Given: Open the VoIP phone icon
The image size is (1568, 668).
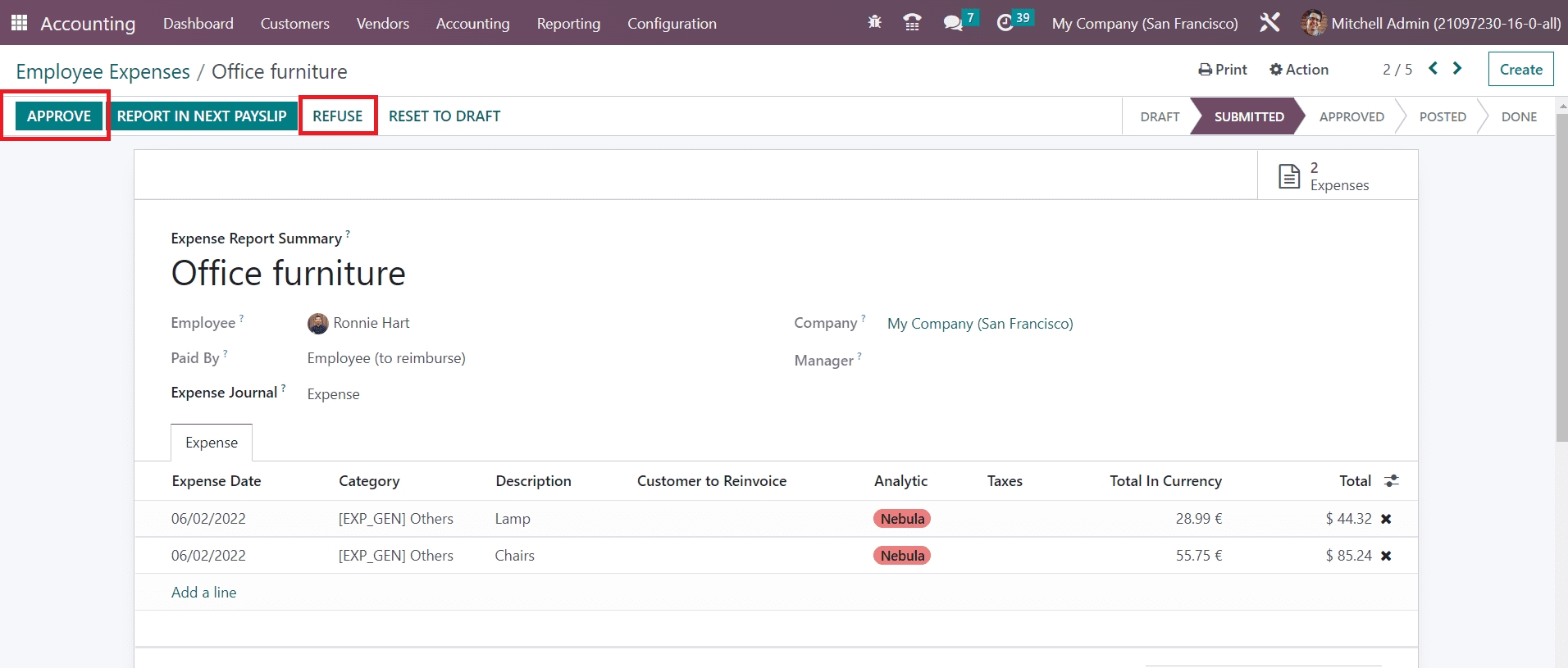Looking at the screenshot, I should click(911, 23).
